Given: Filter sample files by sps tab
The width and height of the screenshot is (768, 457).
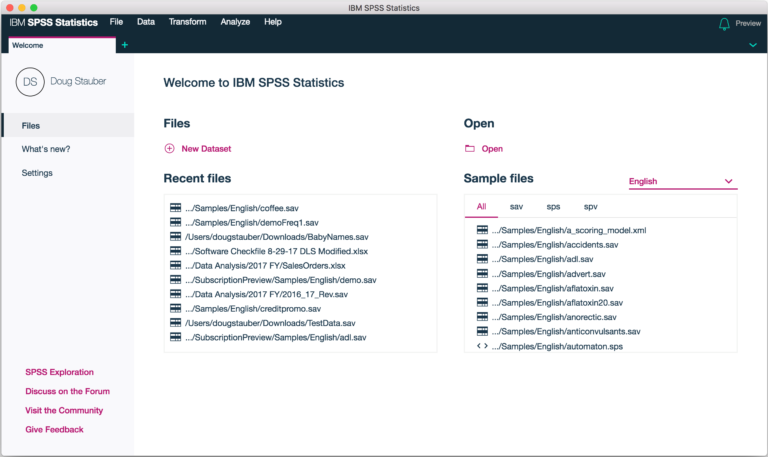Looking at the screenshot, I should tap(553, 207).
